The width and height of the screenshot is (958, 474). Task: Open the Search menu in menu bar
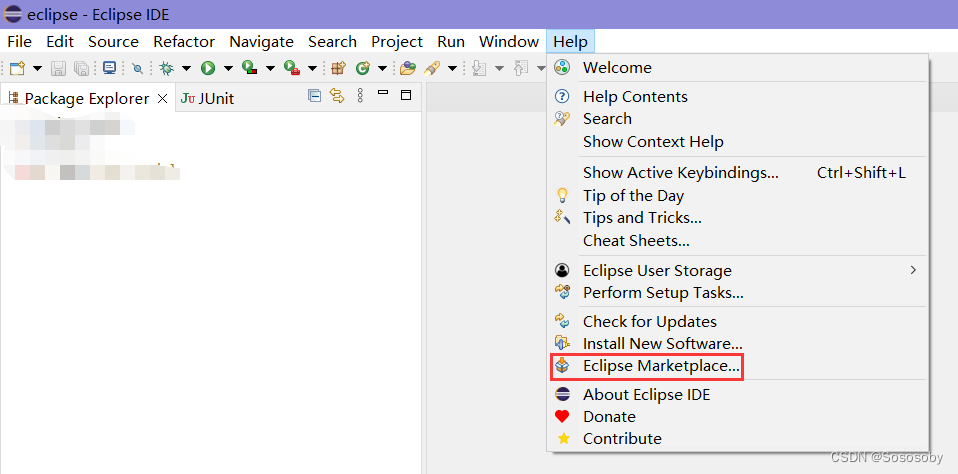coord(332,42)
